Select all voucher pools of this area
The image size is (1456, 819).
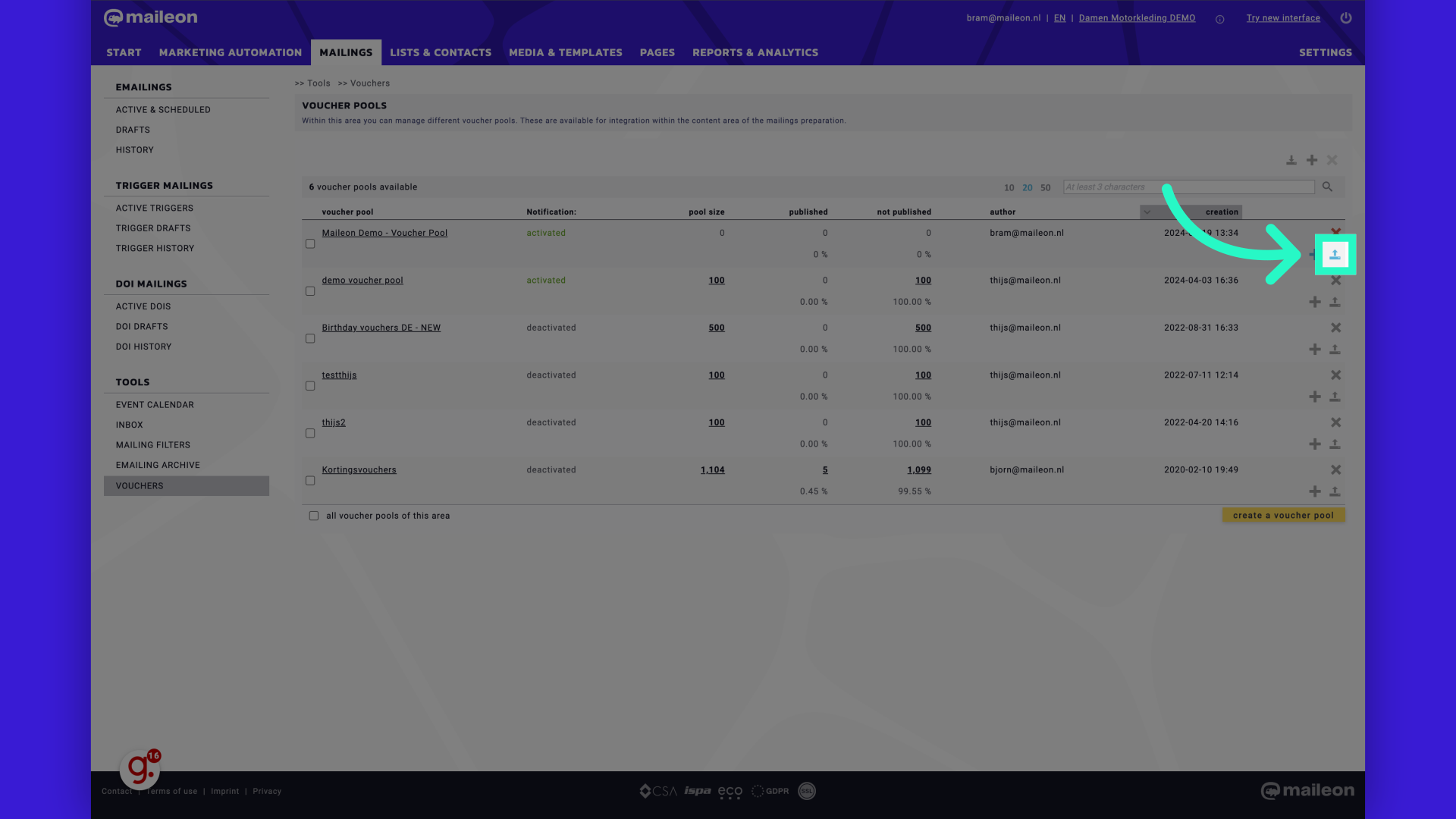click(314, 516)
